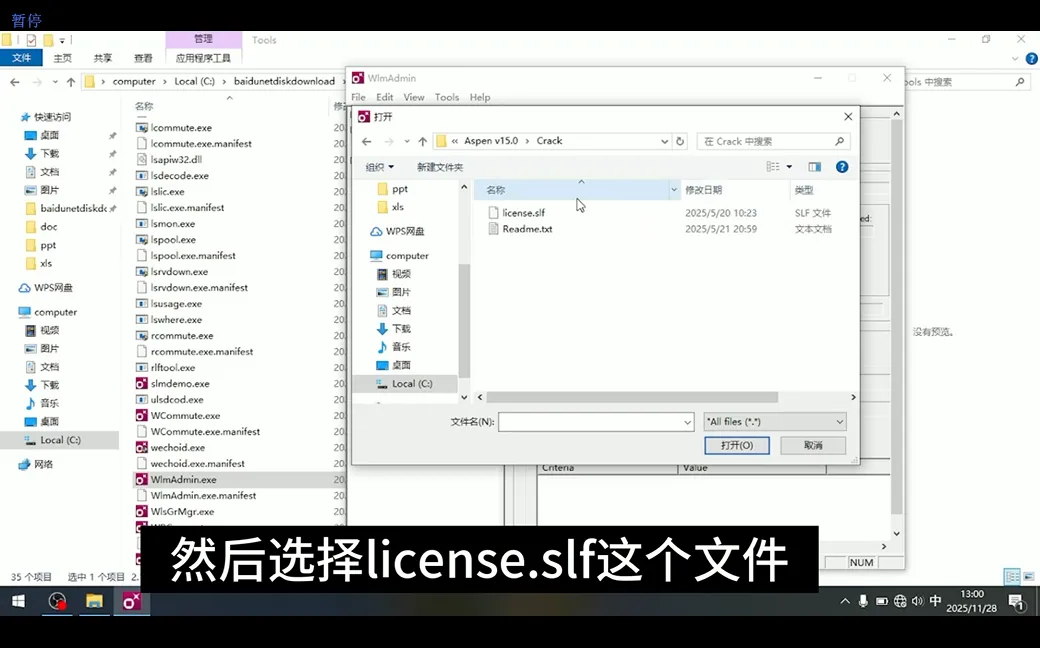Click the dialog help icon

tap(842, 167)
